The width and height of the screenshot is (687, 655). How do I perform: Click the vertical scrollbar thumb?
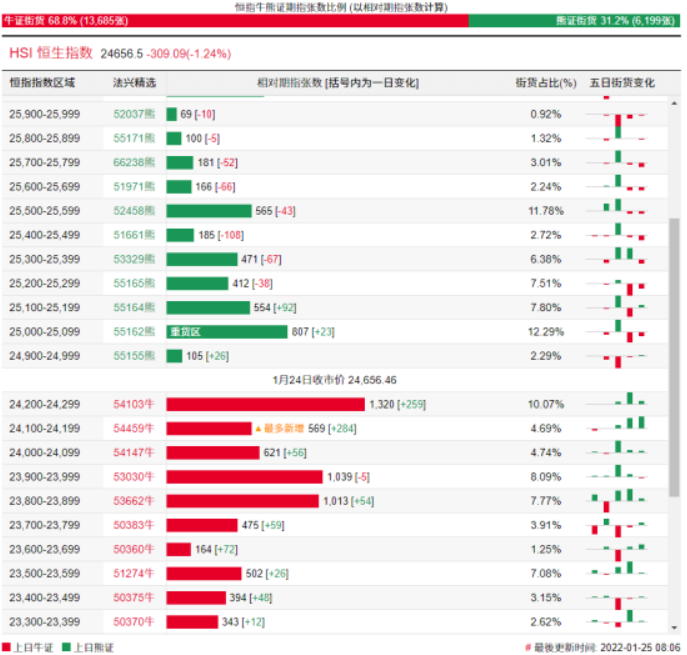[674, 357]
